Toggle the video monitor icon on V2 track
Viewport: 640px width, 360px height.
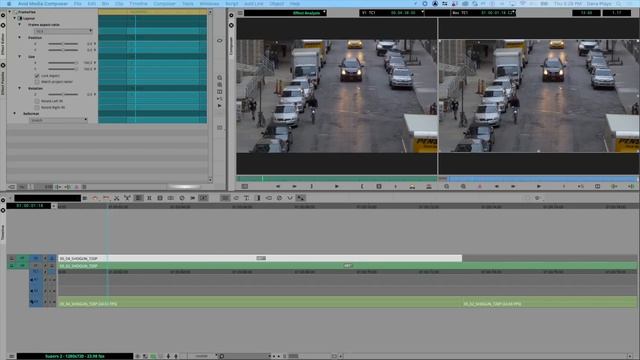(51, 258)
